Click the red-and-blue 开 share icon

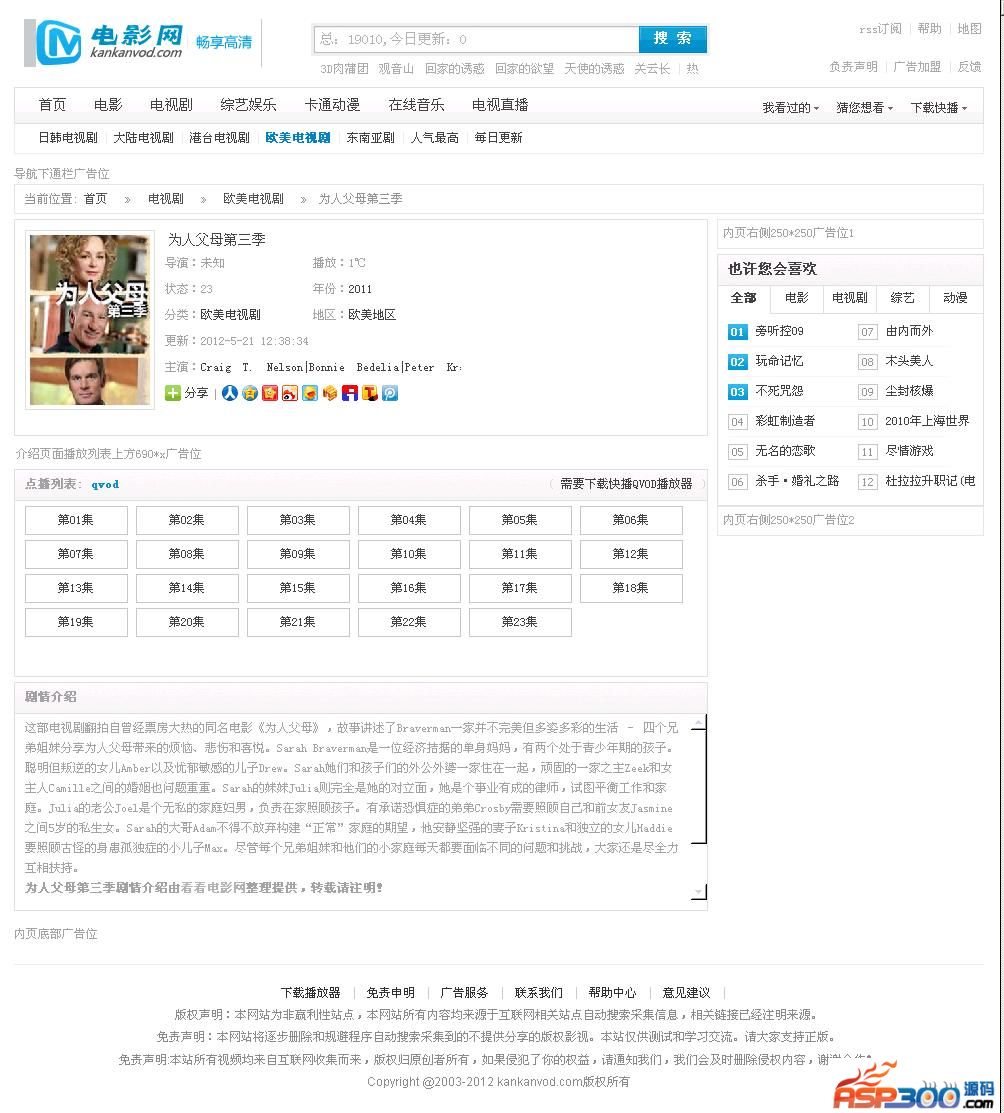coord(349,393)
